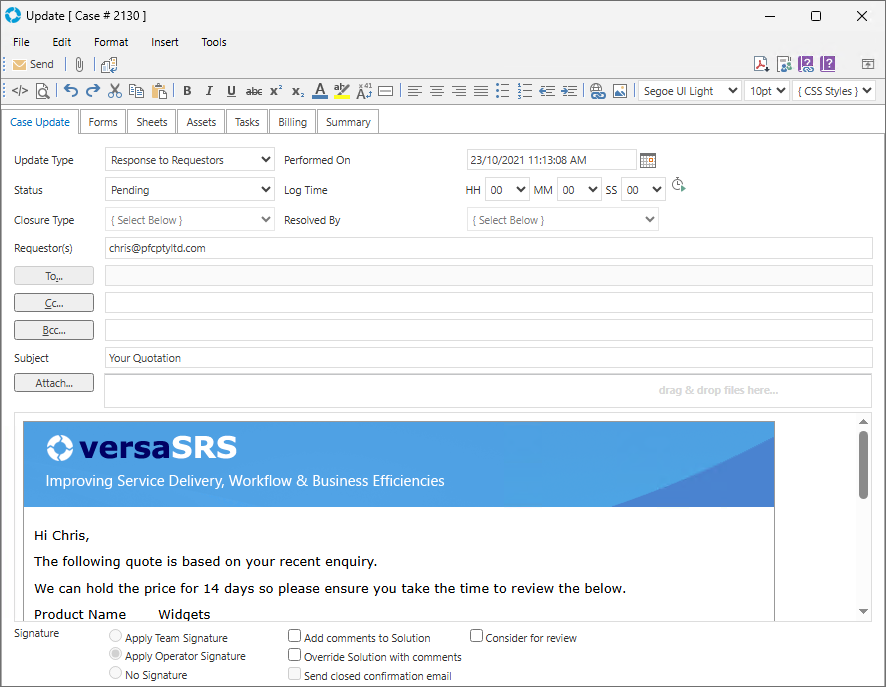Viewport: 886px width, 687px height.
Task: Open the Format menu
Action: (111, 42)
